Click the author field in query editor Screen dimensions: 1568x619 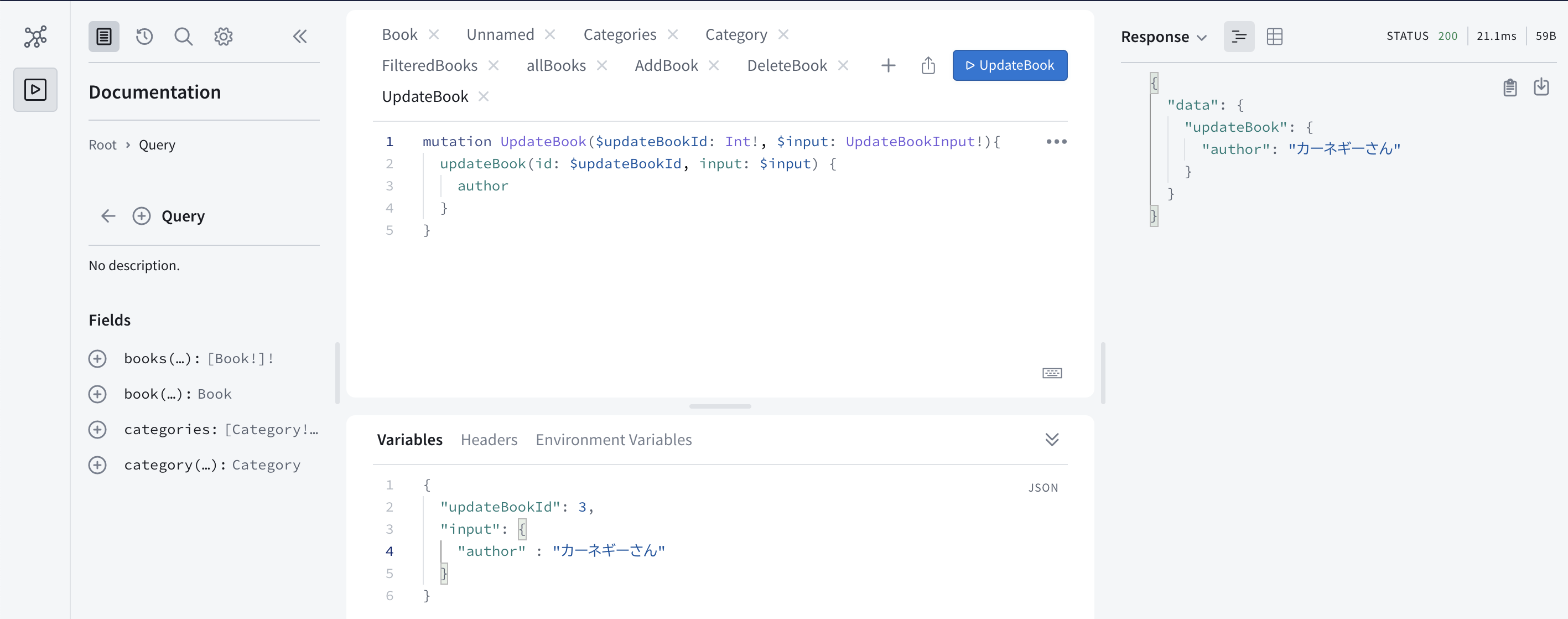(482, 186)
